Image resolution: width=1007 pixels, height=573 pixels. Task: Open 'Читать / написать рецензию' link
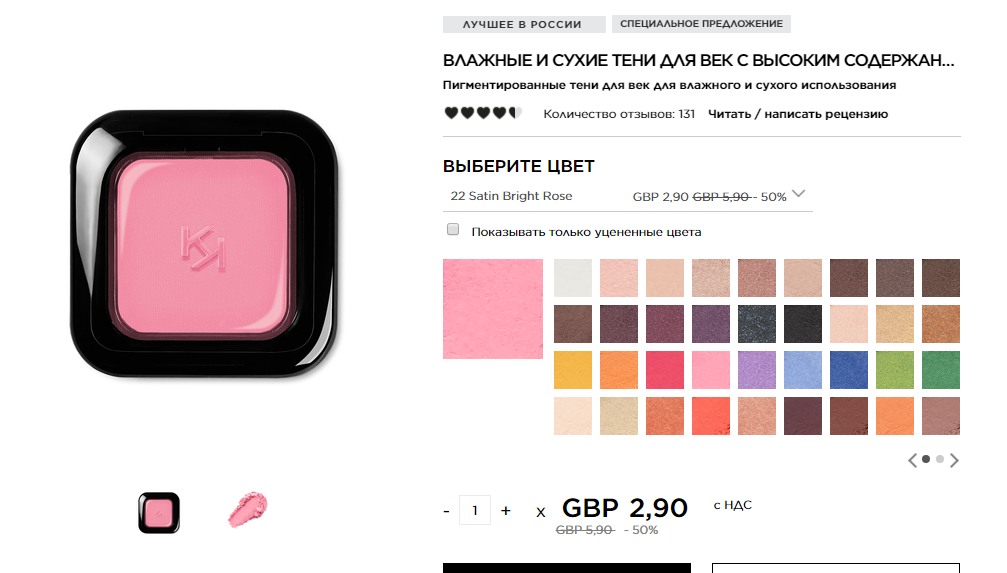(x=798, y=114)
